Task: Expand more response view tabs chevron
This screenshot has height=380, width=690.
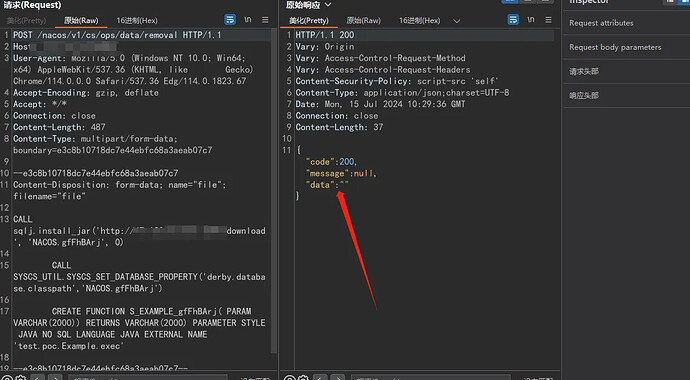Action: click(x=457, y=21)
